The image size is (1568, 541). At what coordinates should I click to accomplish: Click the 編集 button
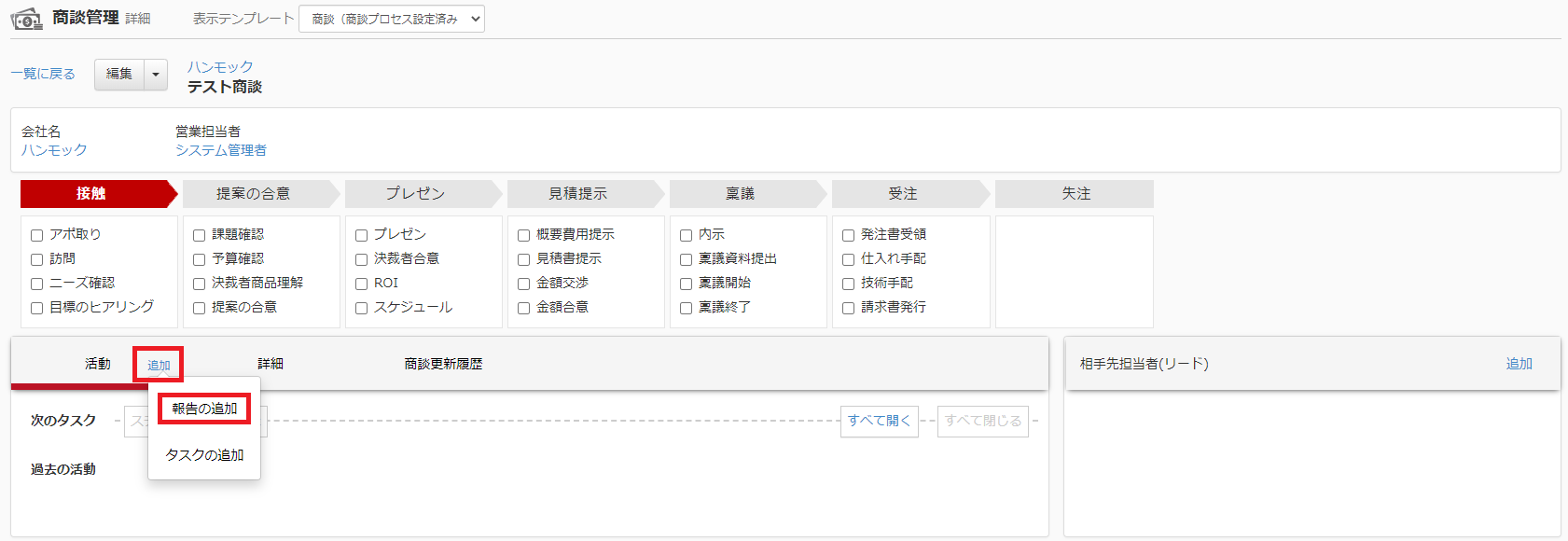[119, 75]
